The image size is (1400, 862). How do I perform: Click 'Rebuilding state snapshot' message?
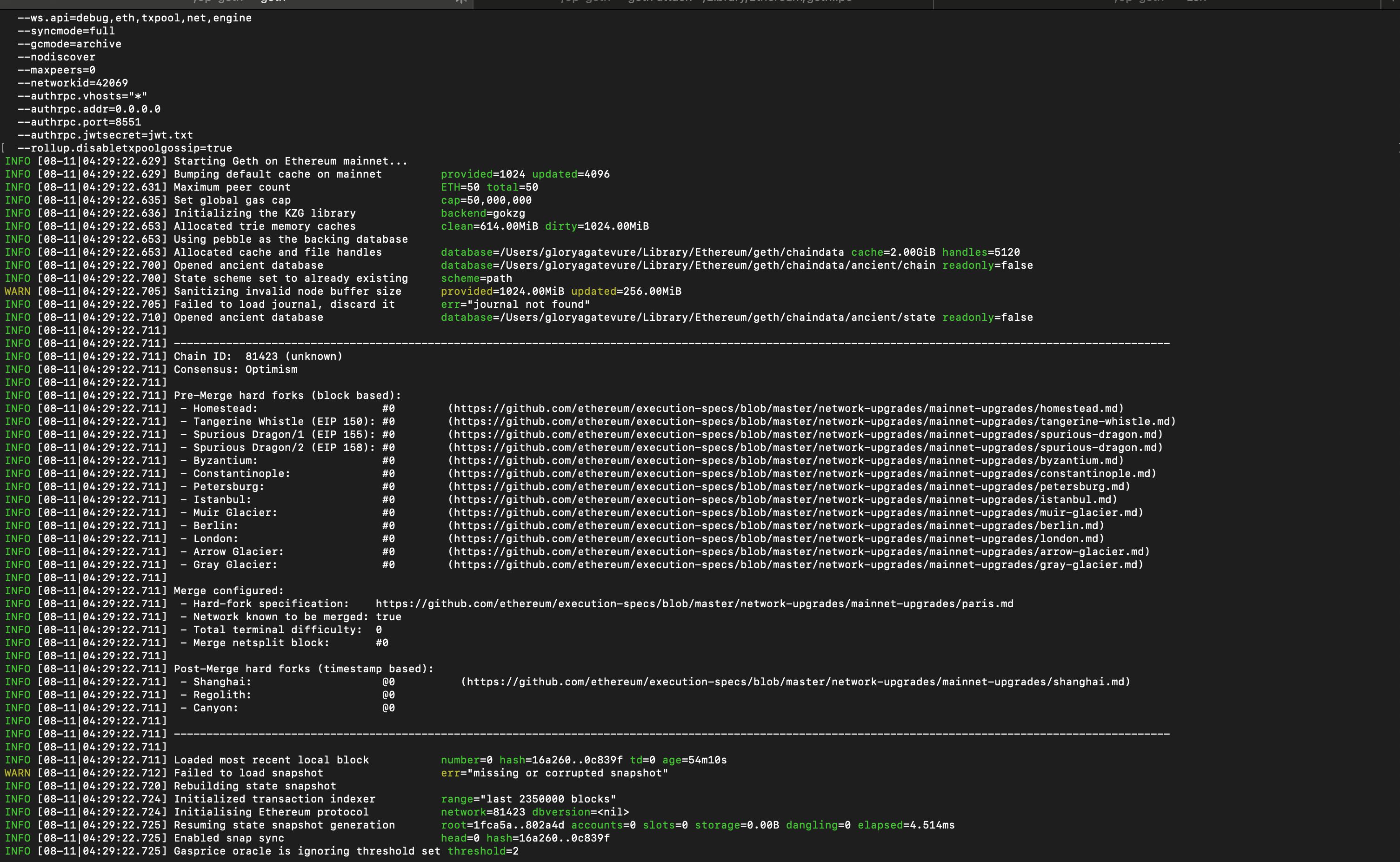(255, 786)
